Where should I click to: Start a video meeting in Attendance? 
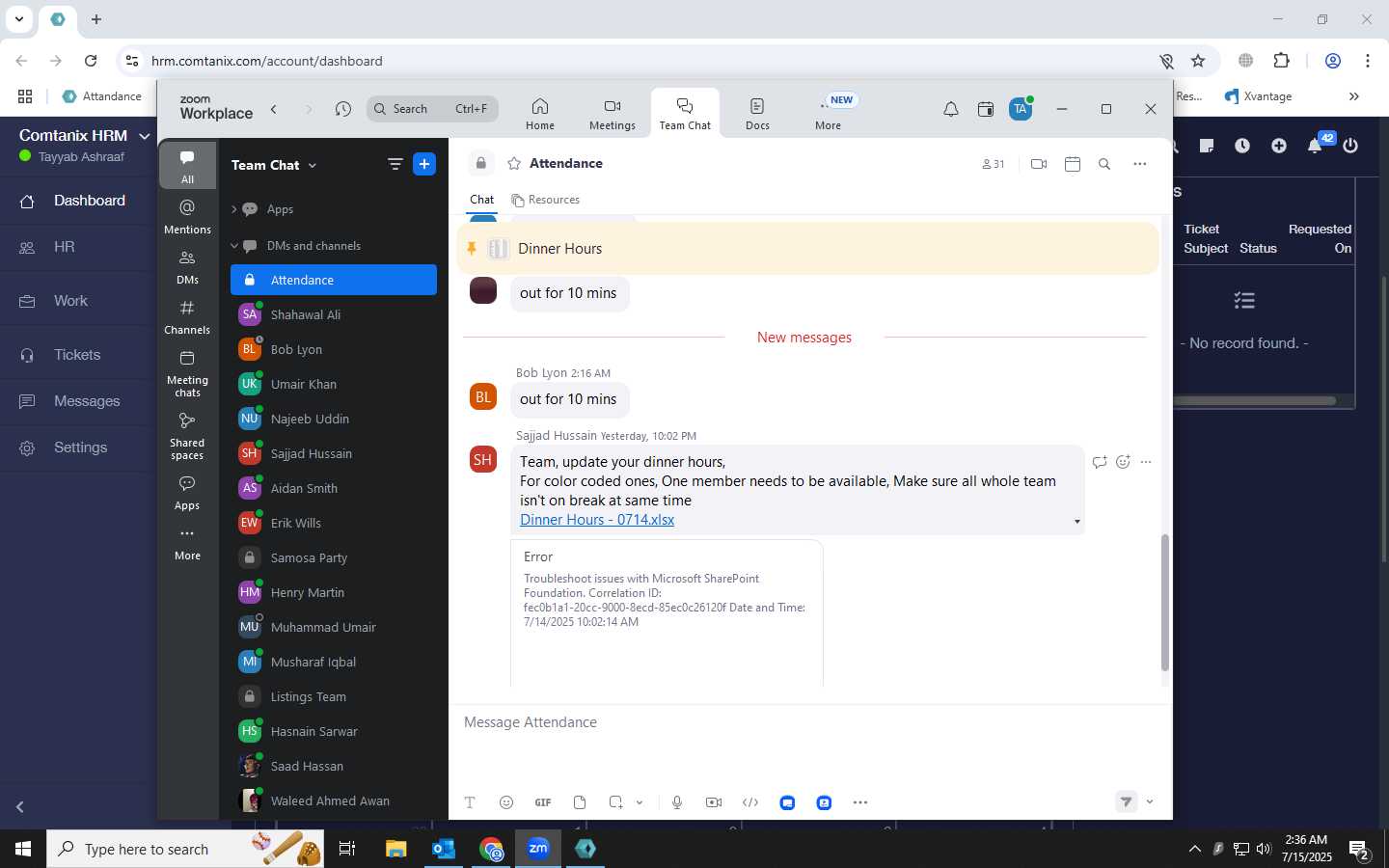coord(1039,164)
